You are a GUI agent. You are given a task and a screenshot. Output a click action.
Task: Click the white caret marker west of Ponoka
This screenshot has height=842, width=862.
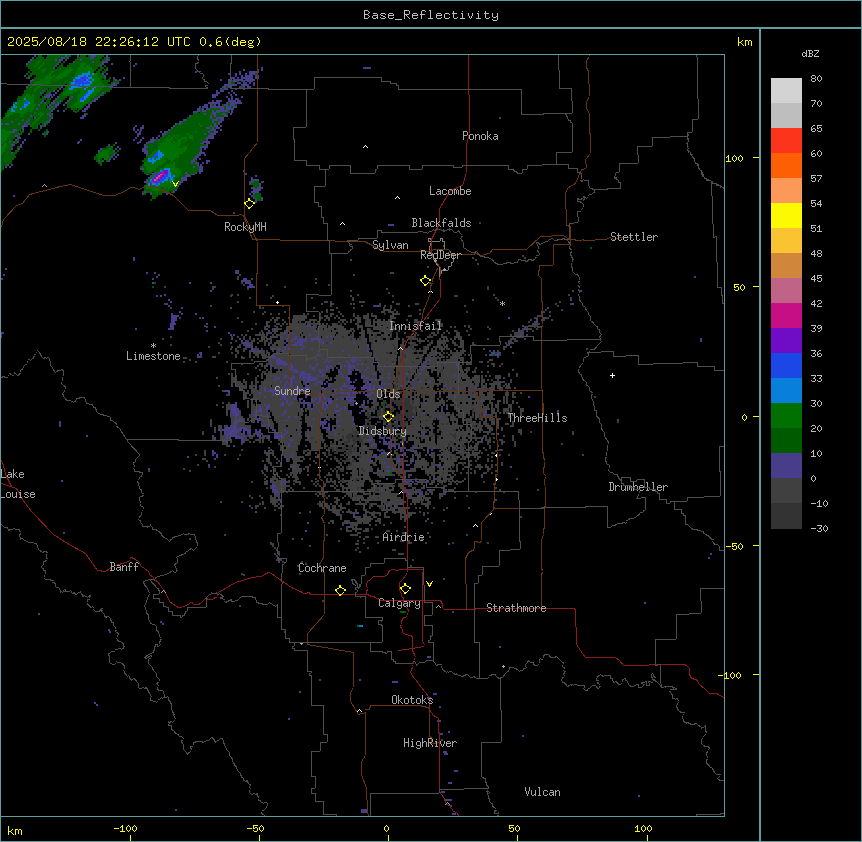pyautogui.click(x=365, y=147)
